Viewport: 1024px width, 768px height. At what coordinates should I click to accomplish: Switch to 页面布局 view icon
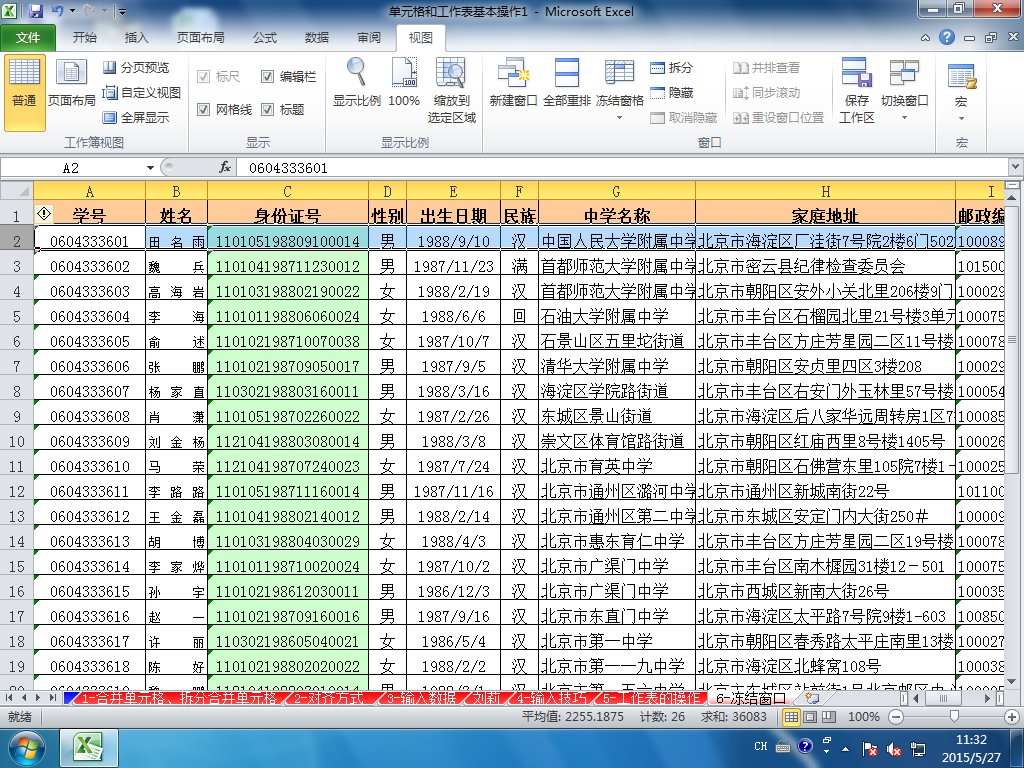[71, 72]
